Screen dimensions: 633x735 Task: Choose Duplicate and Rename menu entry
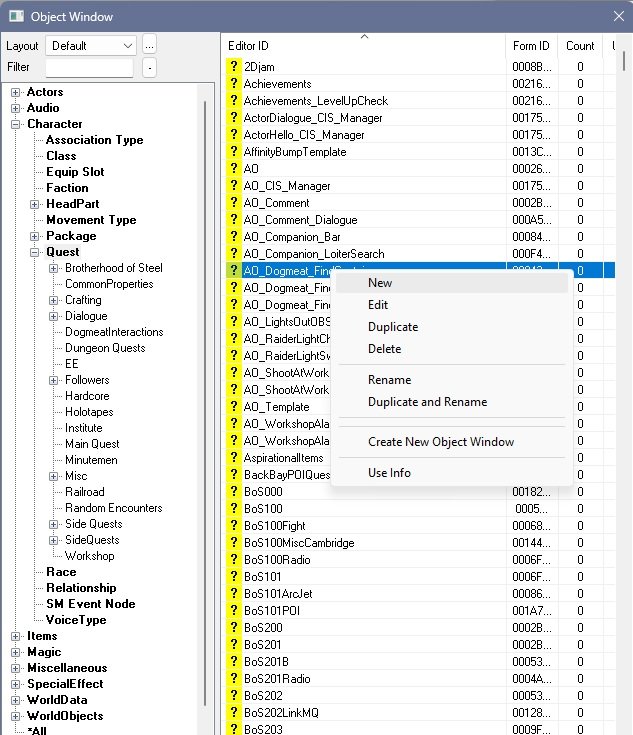click(452, 402)
